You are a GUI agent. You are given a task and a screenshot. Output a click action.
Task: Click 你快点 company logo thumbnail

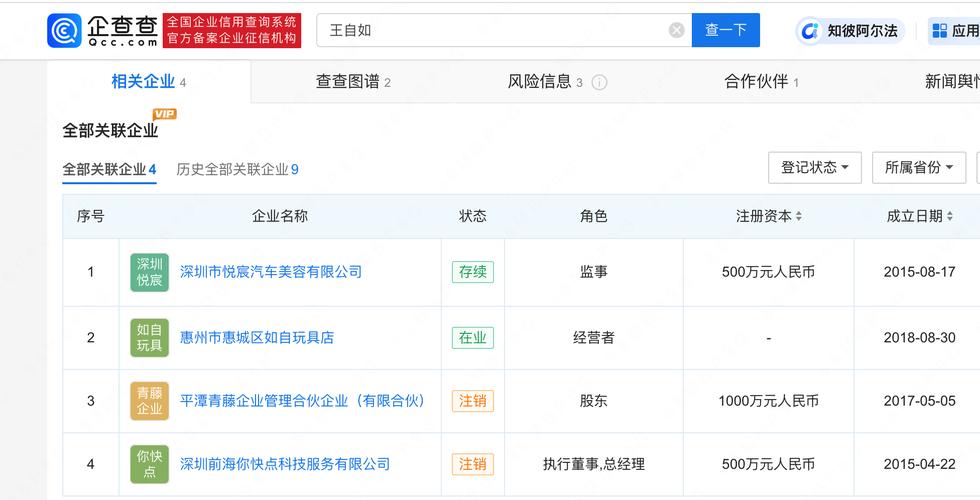[149, 464]
